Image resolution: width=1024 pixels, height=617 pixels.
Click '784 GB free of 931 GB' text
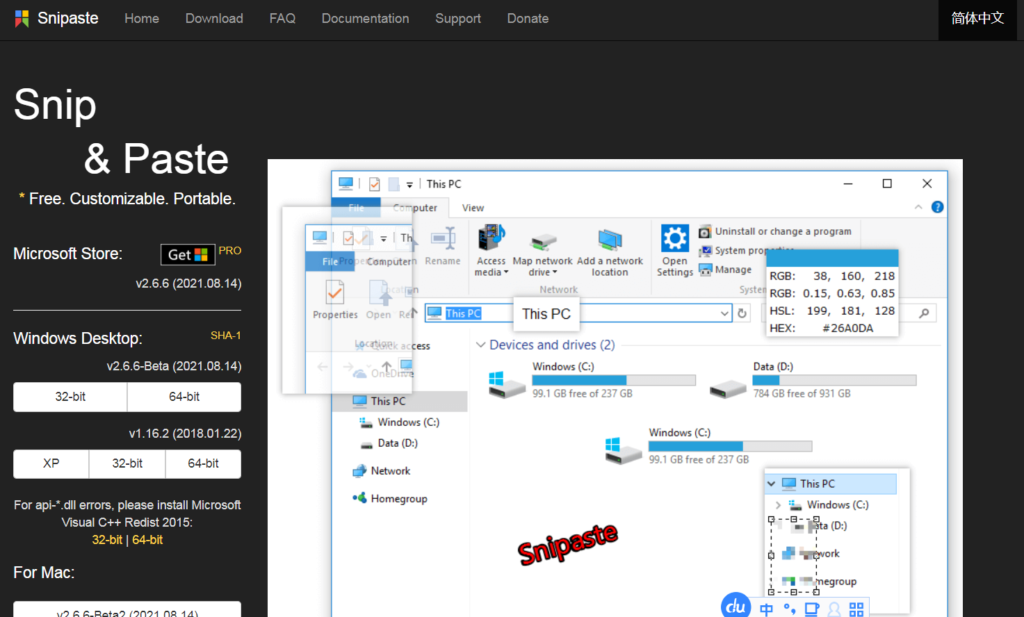pos(801,394)
